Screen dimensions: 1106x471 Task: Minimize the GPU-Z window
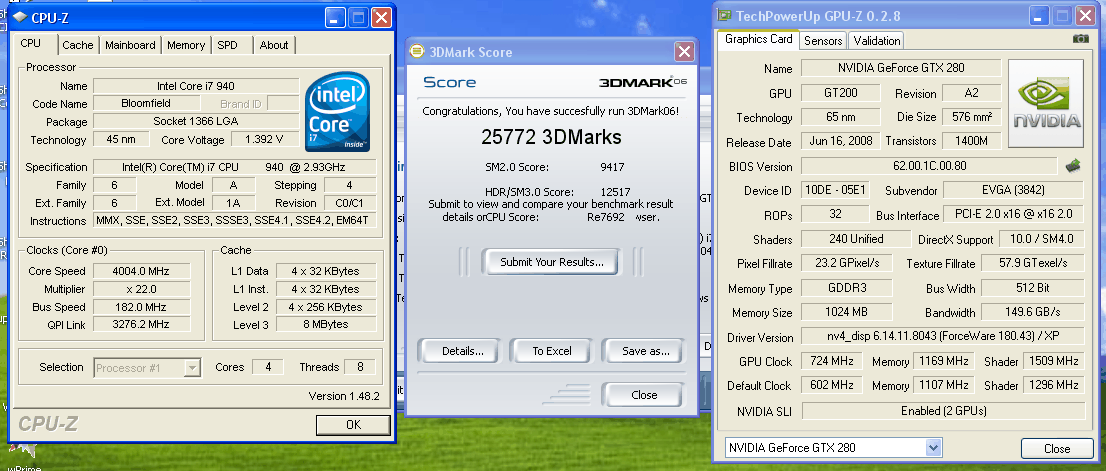1038,16
